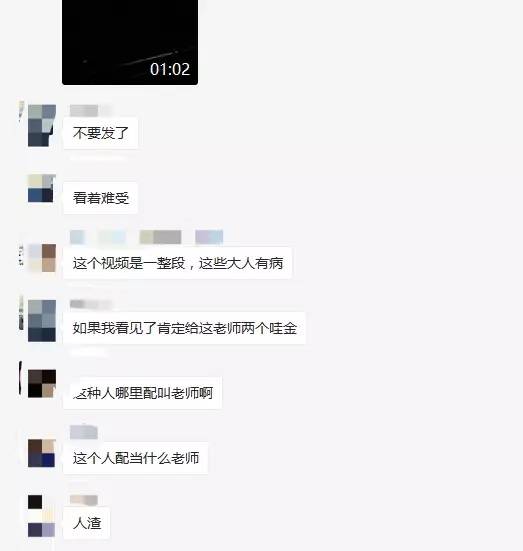Click avatar beside '这个人配当什么老师' message
The height and width of the screenshot is (551, 523).
coord(42,453)
